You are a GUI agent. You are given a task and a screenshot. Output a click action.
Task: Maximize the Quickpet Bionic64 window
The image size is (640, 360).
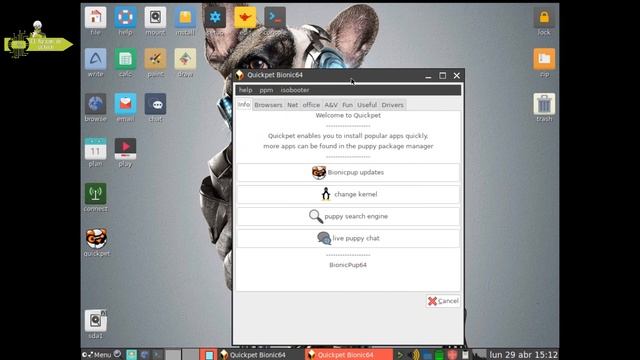point(442,76)
